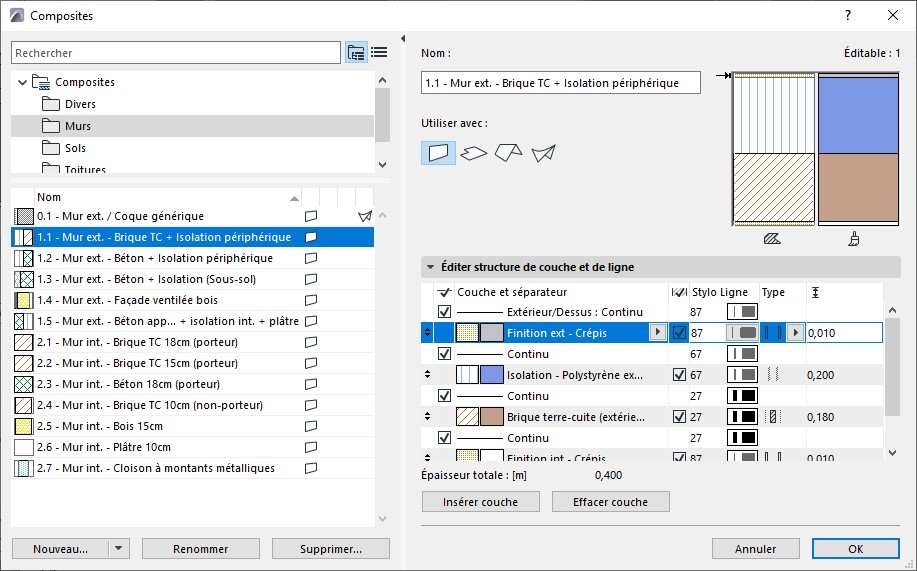Viewport: 917px width, 571px height.
Task: Toggle Continu separator checkbox below Brique terre-cuite
Action: point(444,438)
